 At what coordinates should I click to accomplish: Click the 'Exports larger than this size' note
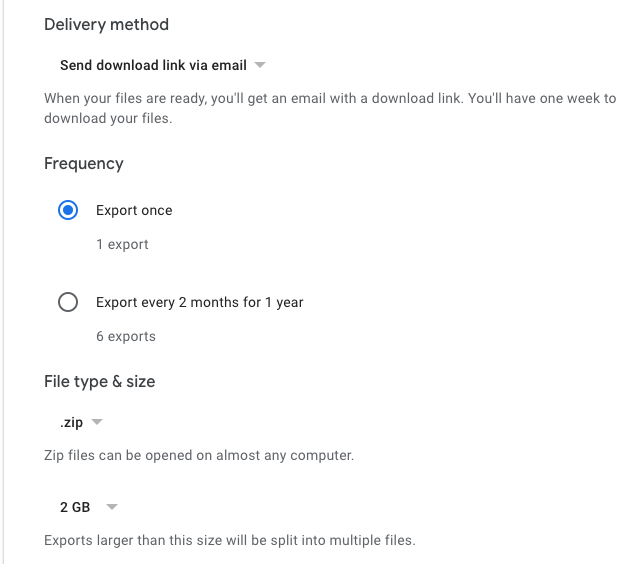click(229, 540)
